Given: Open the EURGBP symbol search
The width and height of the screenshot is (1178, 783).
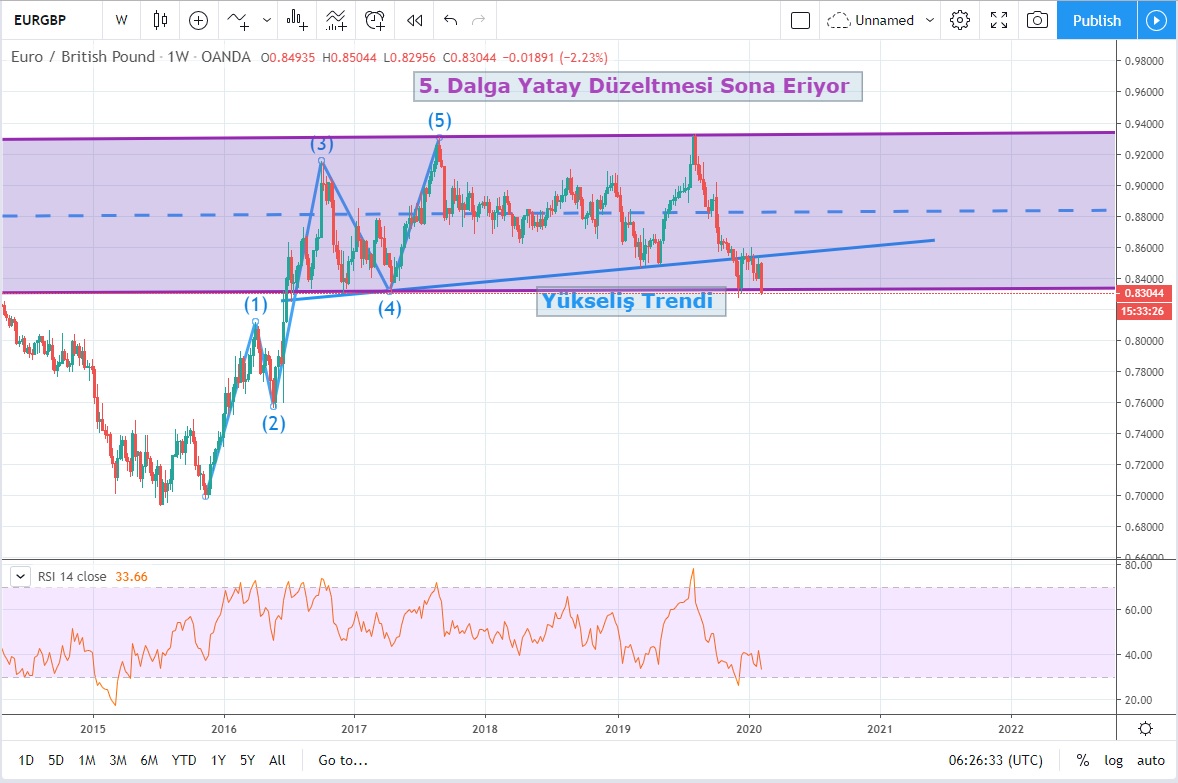Looking at the screenshot, I should [x=40, y=20].
